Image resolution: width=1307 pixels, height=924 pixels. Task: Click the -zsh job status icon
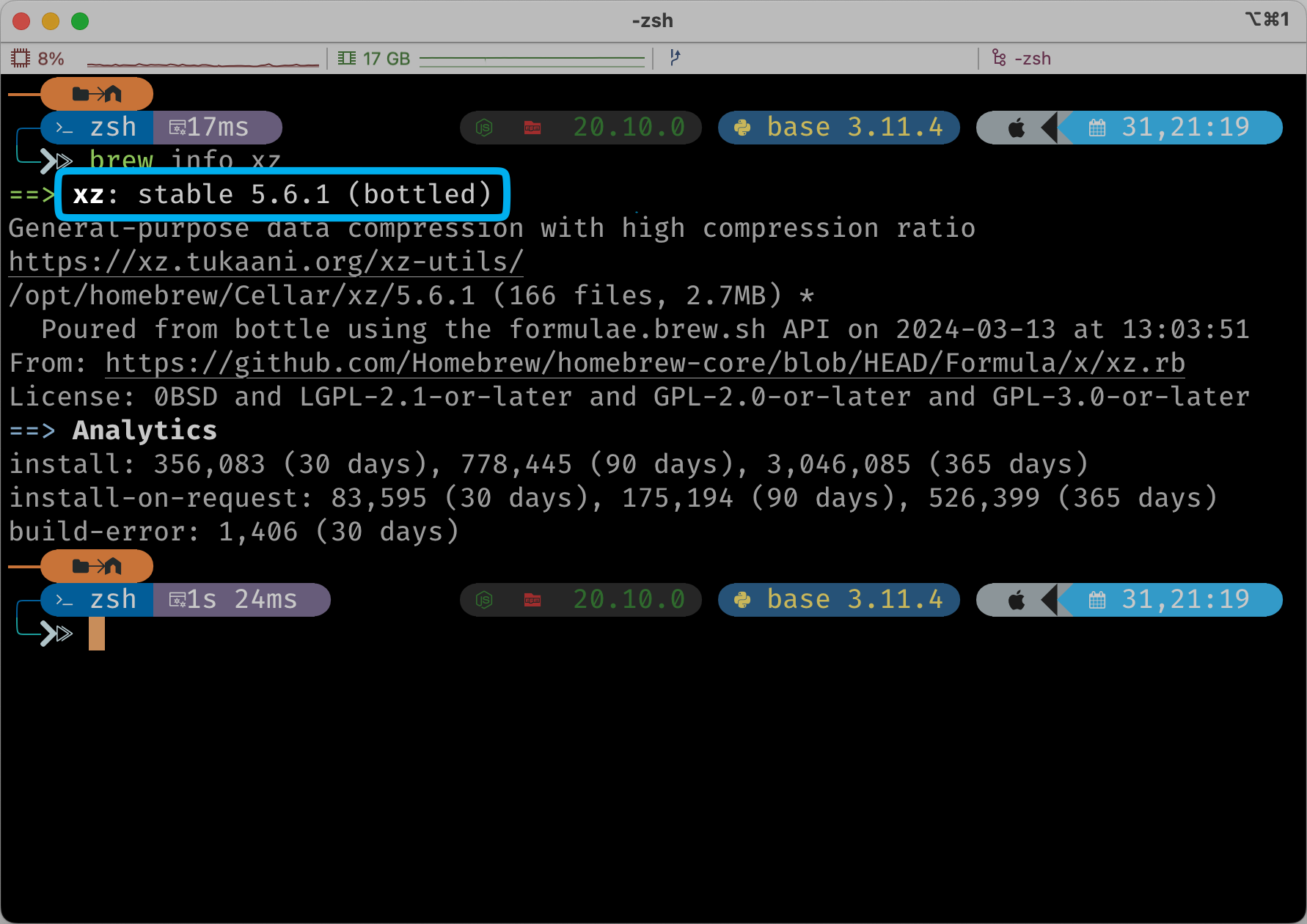pos(999,57)
